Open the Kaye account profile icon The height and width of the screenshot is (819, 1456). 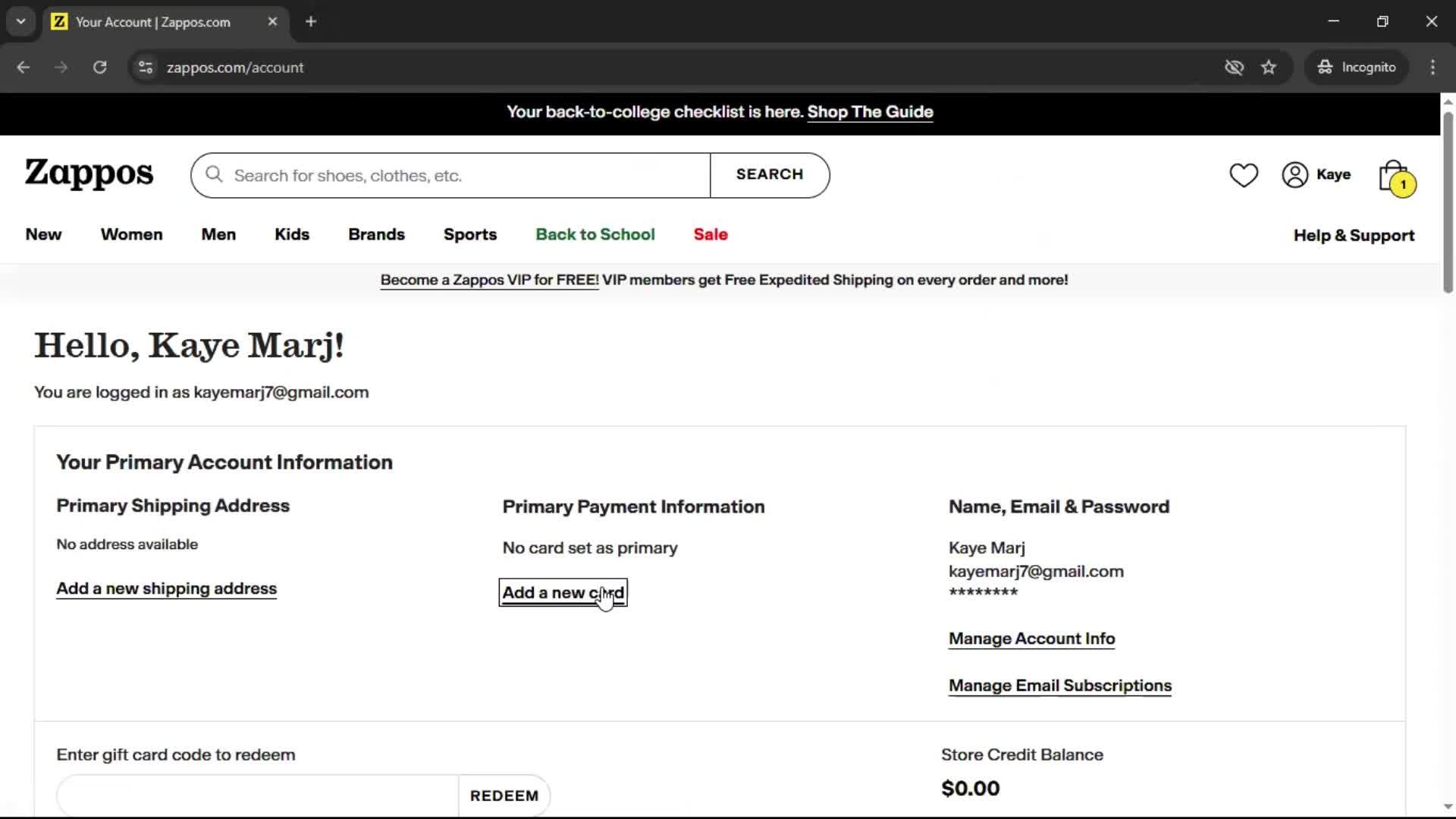pos(1294,174)
